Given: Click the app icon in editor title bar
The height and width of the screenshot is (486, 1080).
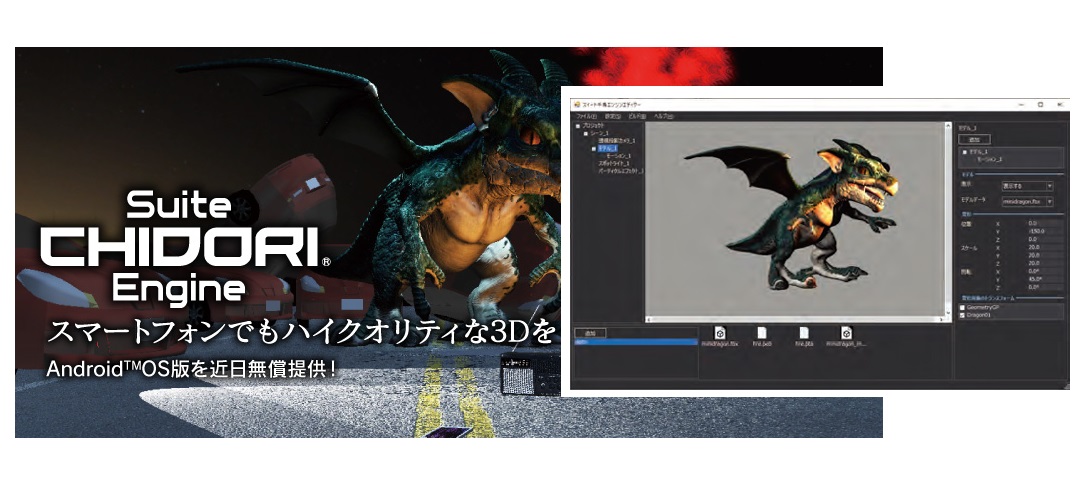Looking at the screenshot, I should pos(577,105).
